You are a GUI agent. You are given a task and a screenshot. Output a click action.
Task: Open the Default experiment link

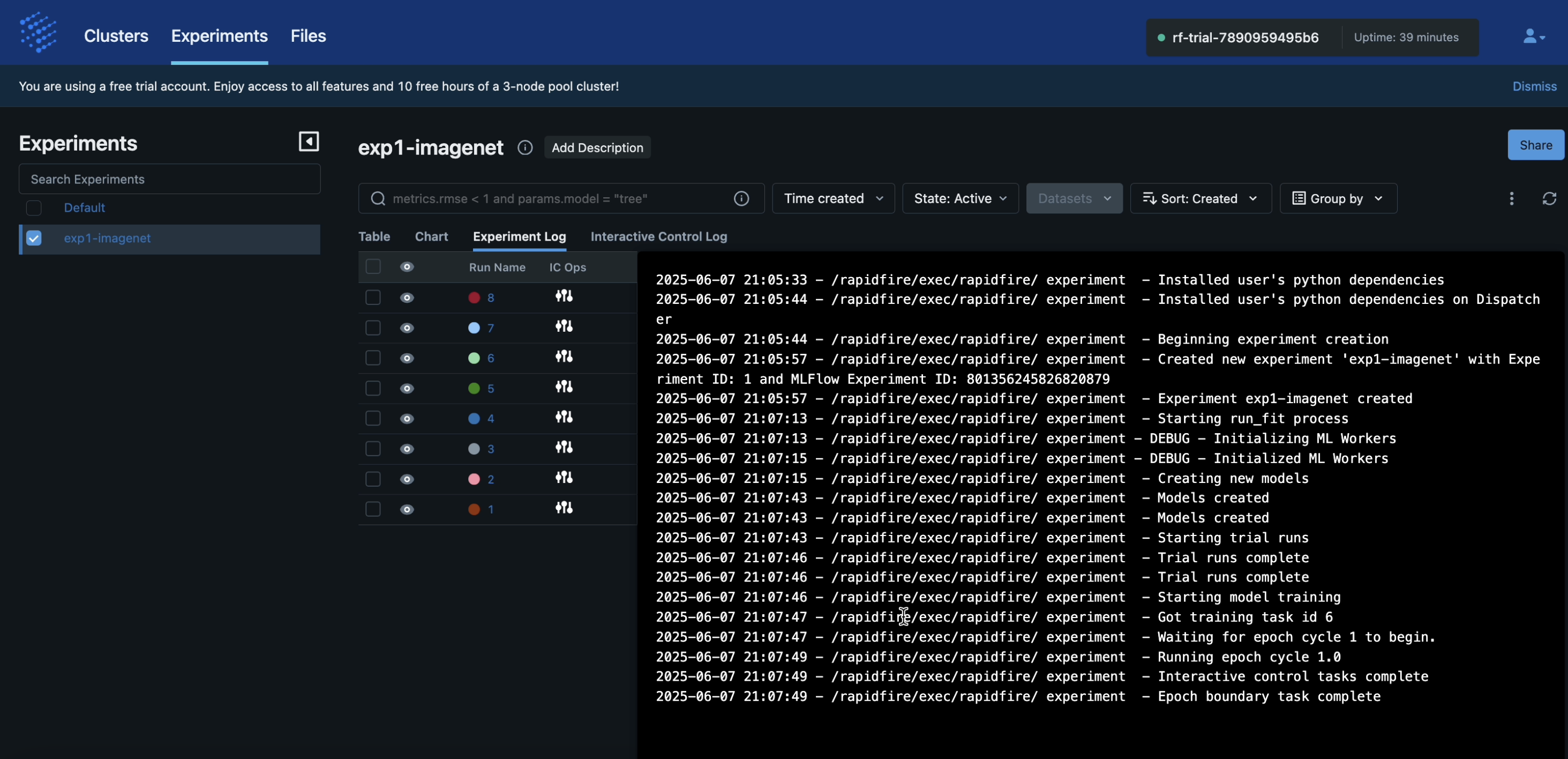pyautogui.click(x=85, y=208)
